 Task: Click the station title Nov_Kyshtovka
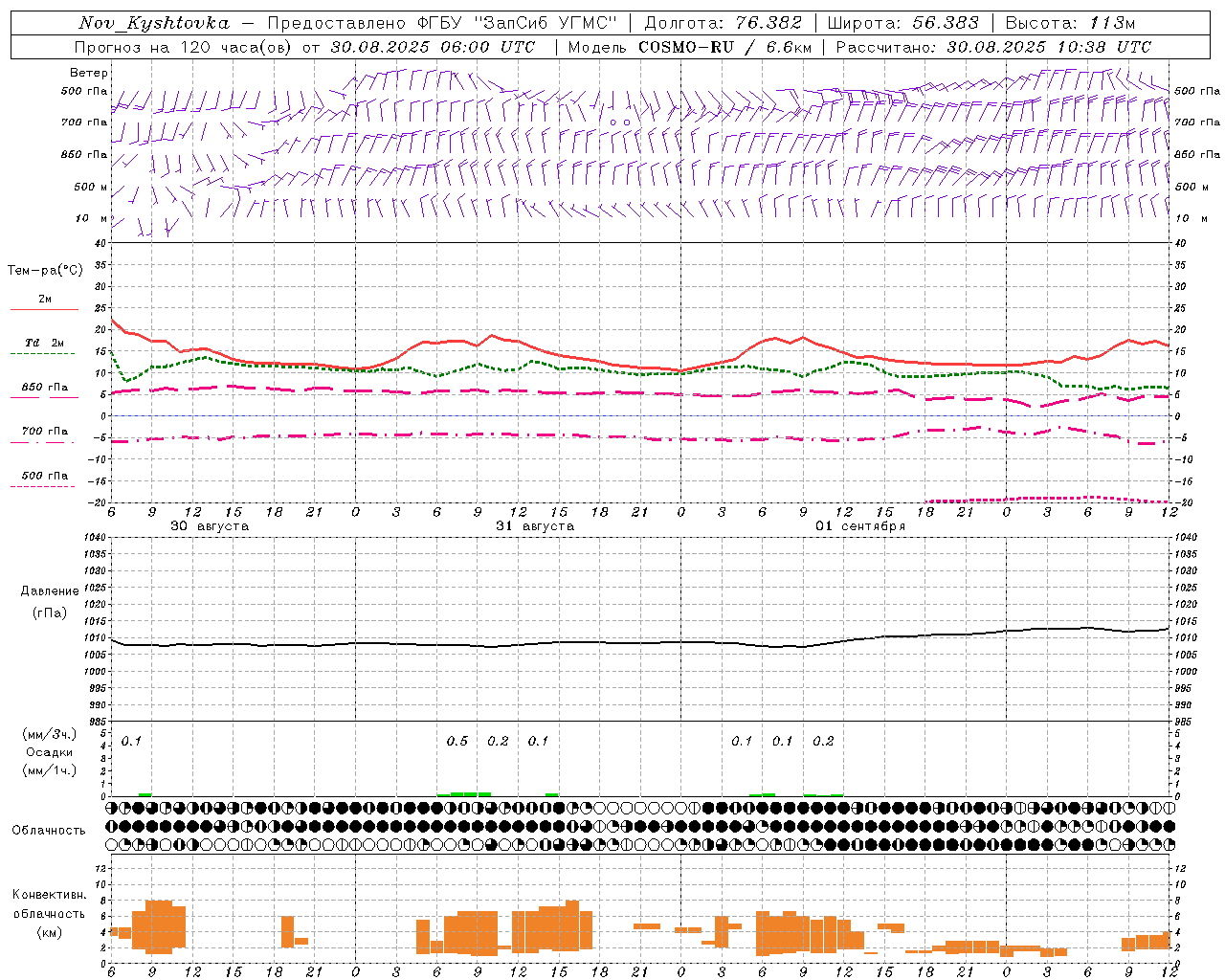(x=154, y=23)
